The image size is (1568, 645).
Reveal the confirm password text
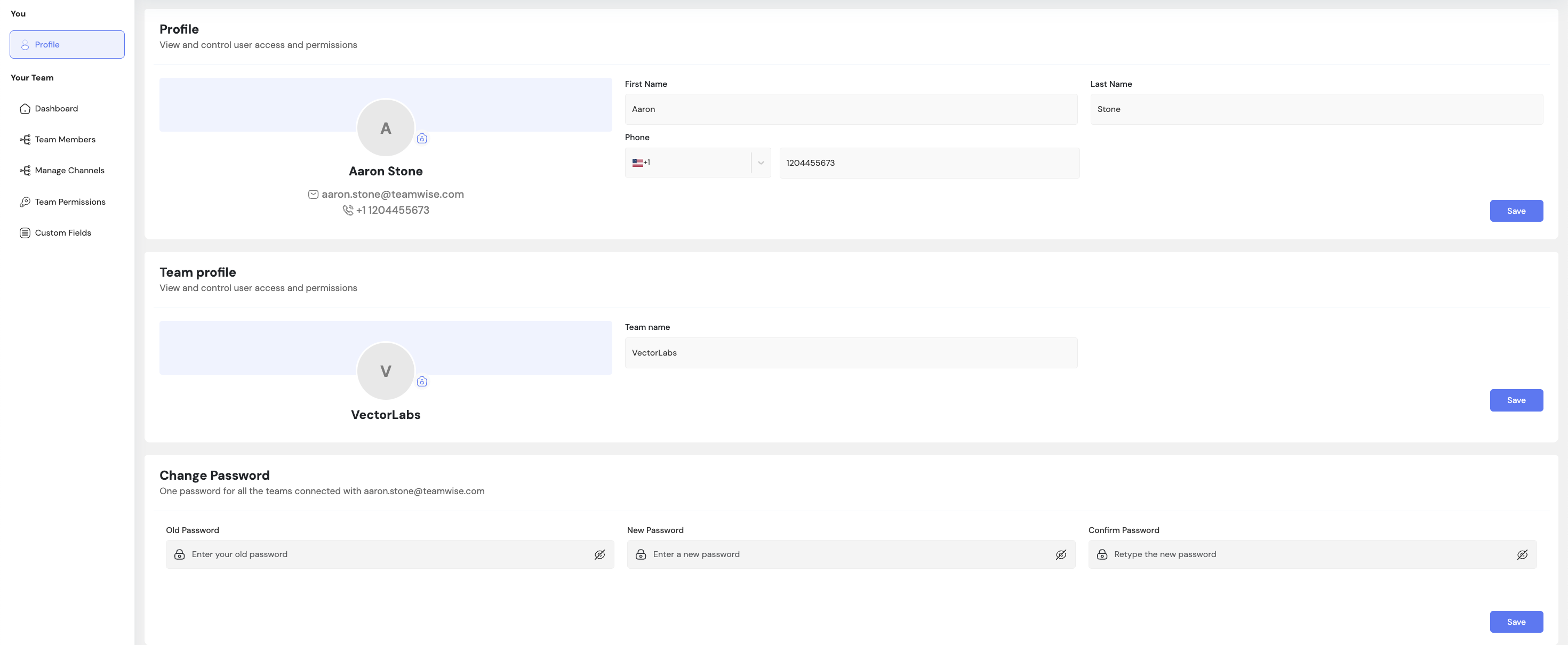click(1522, 554)
